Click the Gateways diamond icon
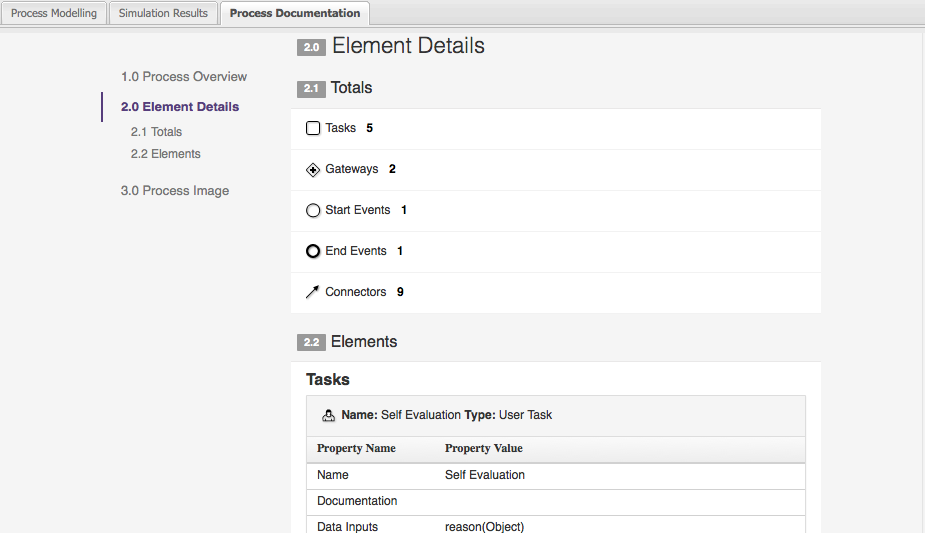Image resolution: width=925 pixels, height=542 pixels. pyautogui.click(x=313, y=170)
